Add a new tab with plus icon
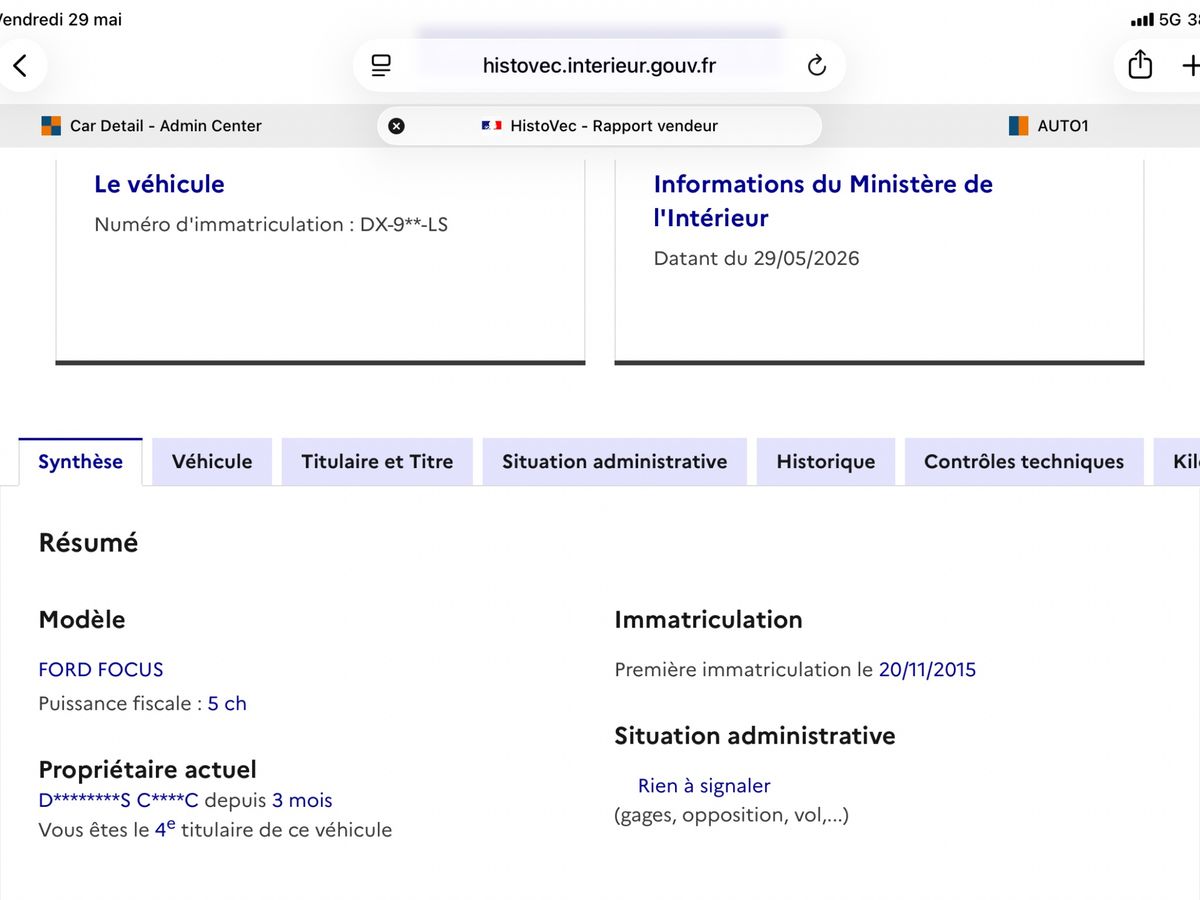This screenshot has width=1200, height=900. (1190, 66)
